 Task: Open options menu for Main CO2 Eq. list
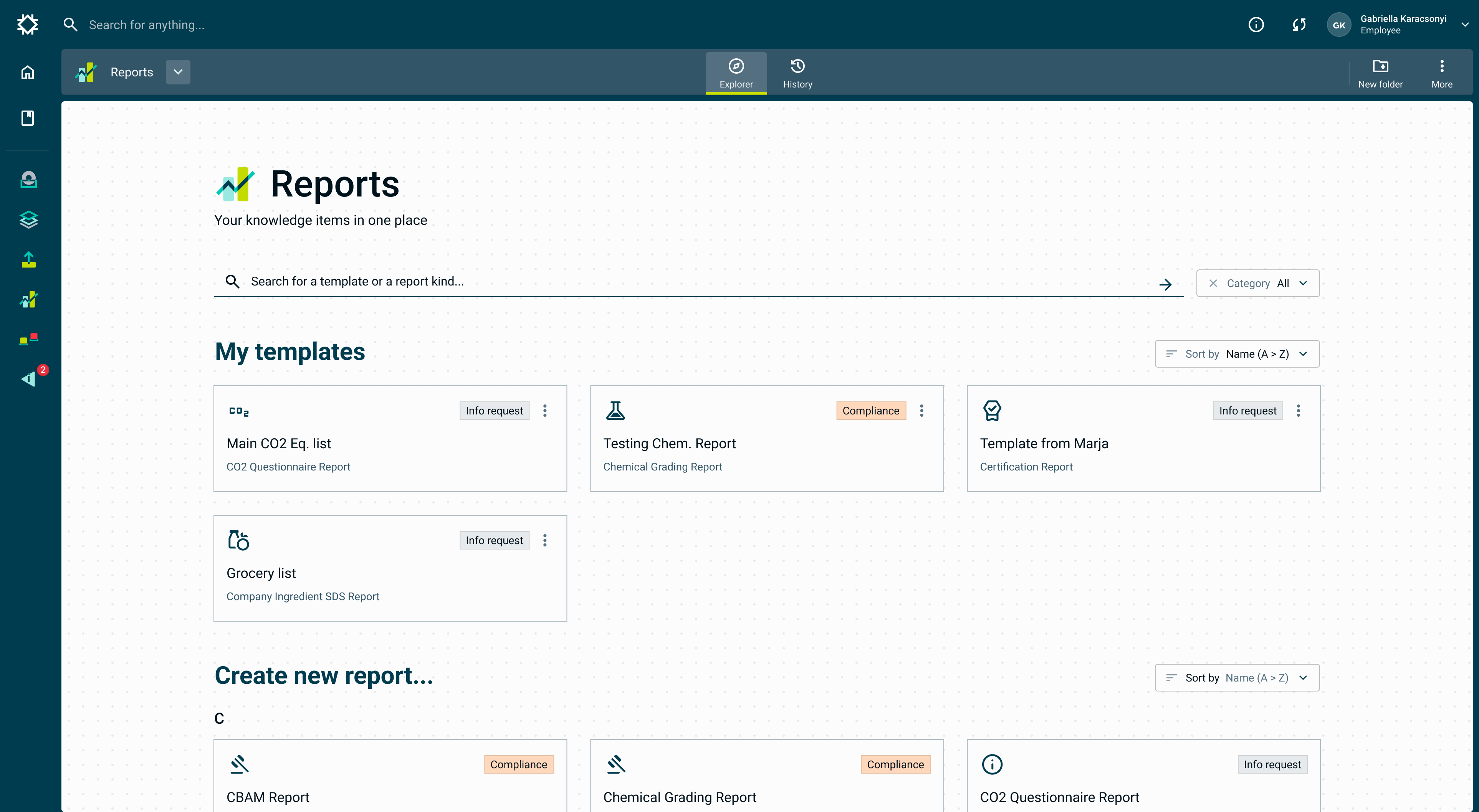pos(545,411)
